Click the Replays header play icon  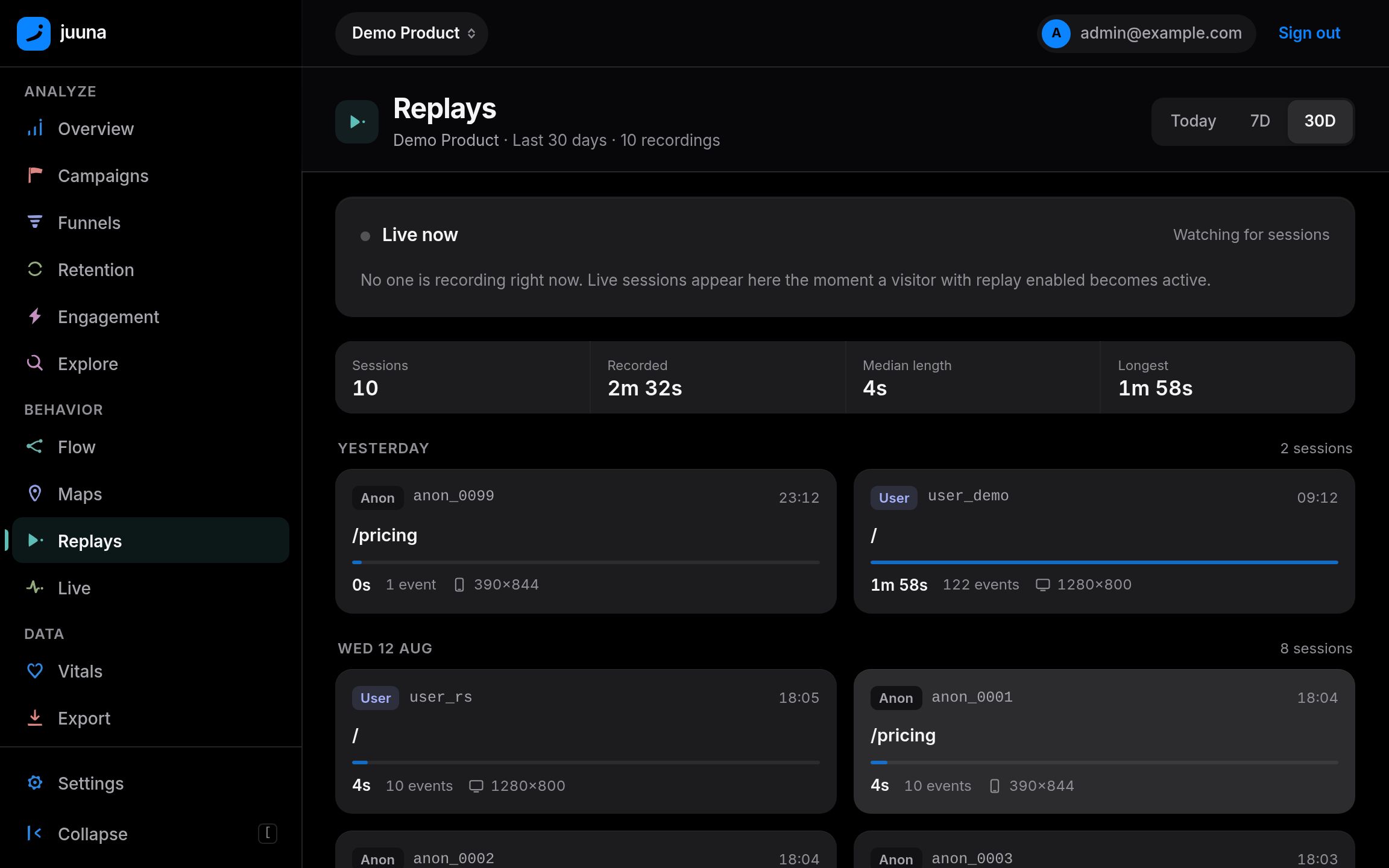(357, 122)
